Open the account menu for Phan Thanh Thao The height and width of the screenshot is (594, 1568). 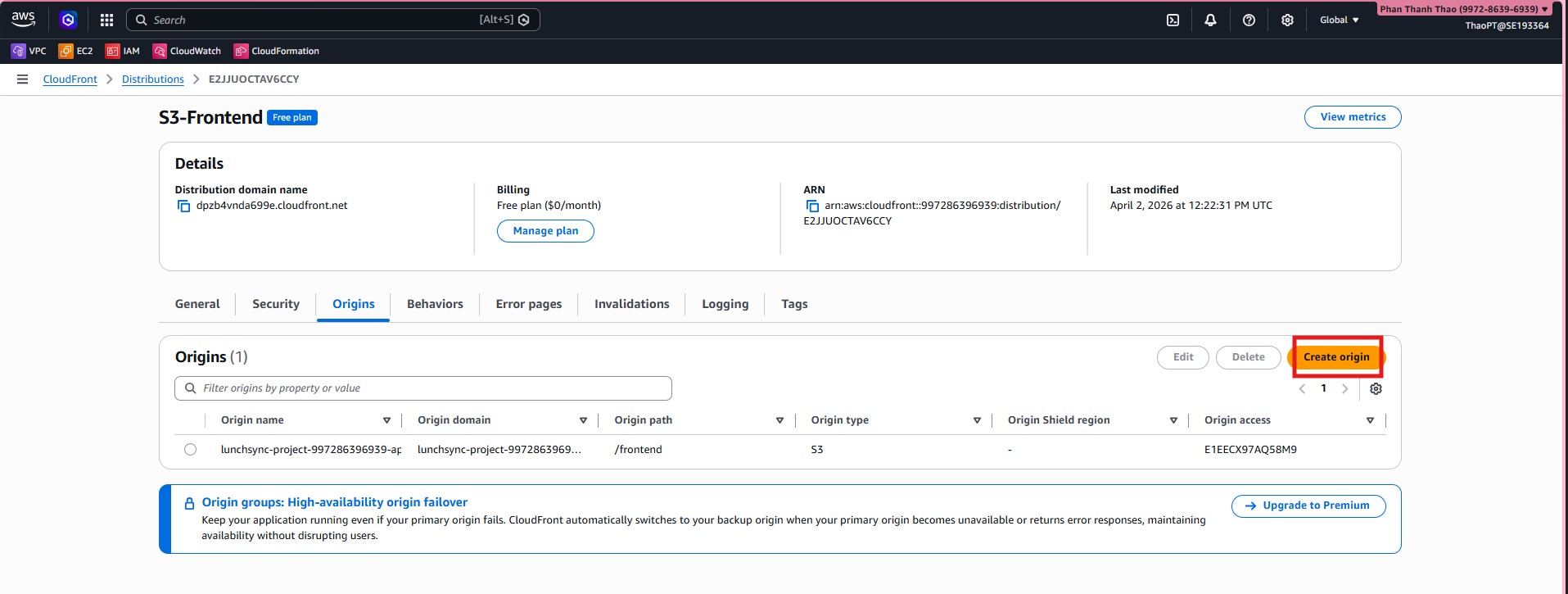tap(1463, 9)
